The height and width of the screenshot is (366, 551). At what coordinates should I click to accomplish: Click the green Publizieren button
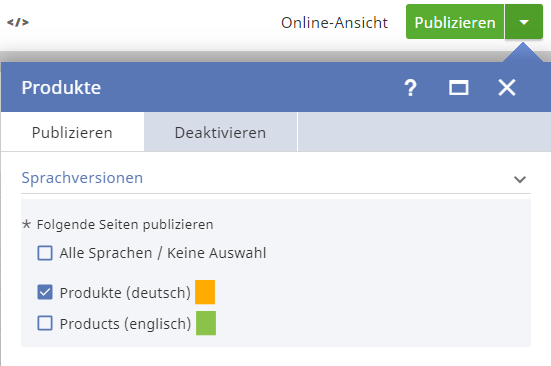455,22
